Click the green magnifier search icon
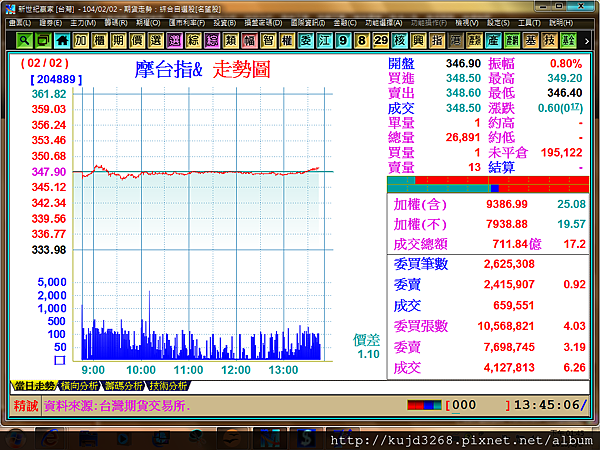 24,40
